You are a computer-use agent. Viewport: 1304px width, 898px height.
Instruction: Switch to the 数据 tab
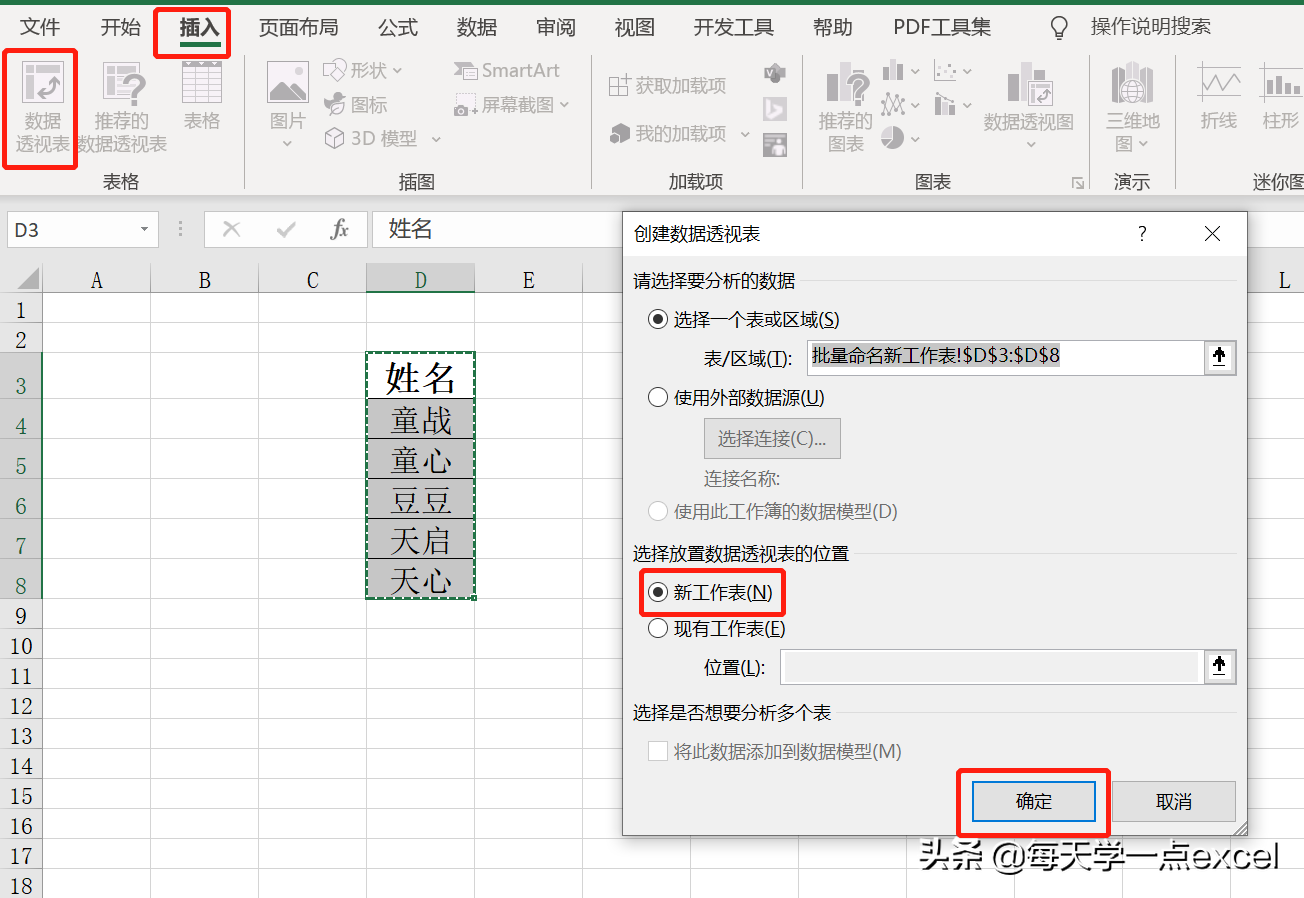(x=477, y=27)
